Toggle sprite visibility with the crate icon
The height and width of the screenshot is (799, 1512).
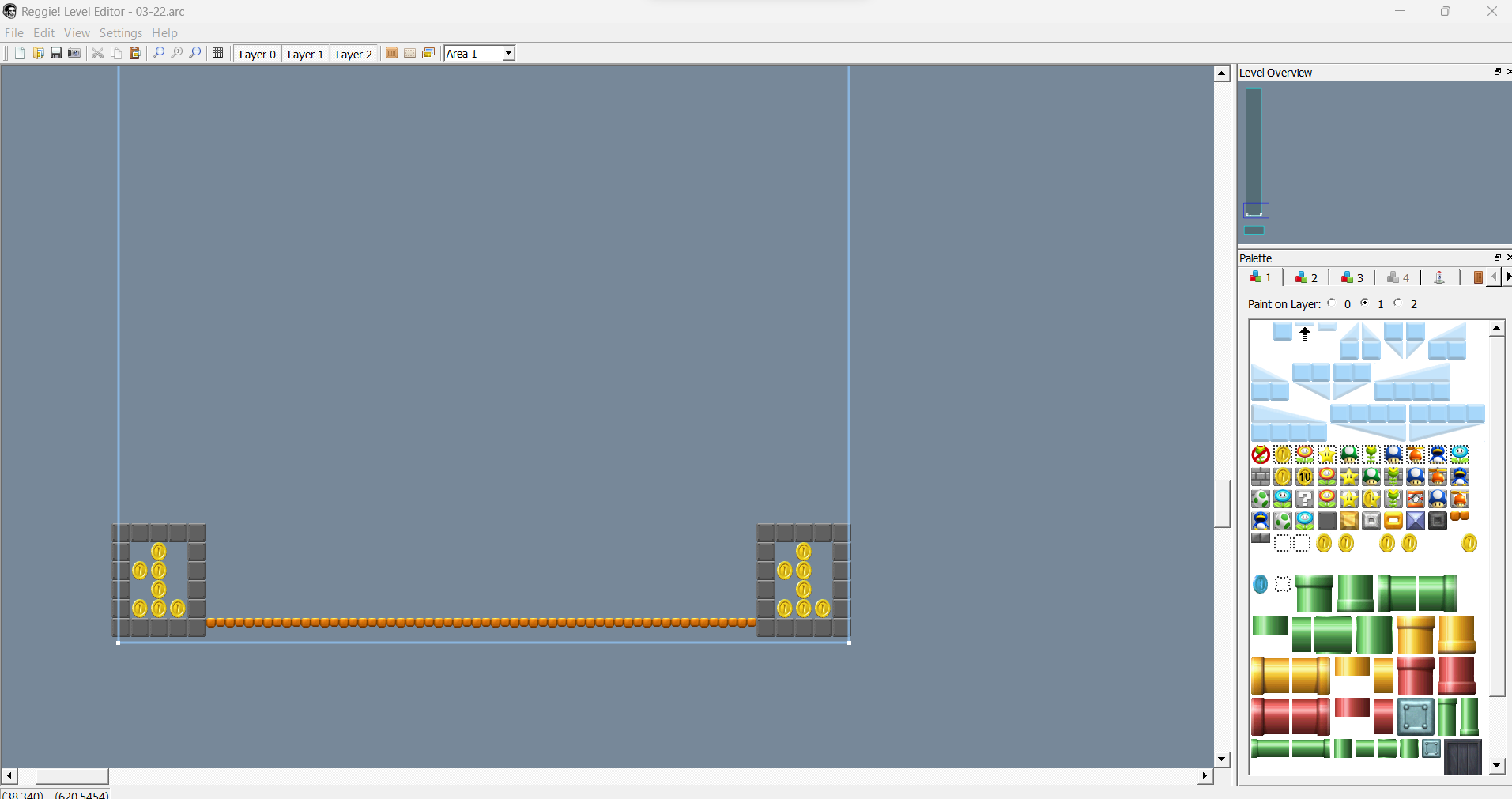pos(391,53)
